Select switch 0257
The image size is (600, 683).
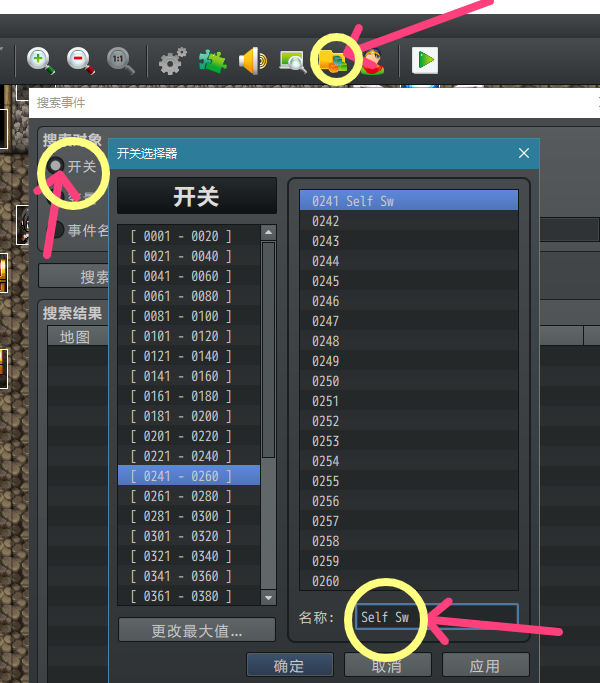coord(409,521)
